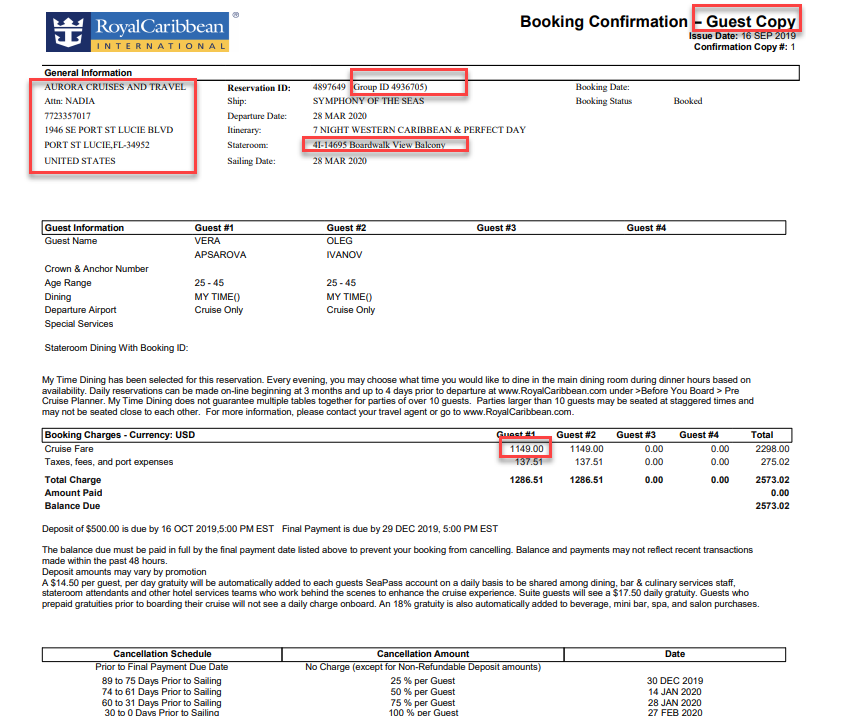Screen dimensions: 849x716
Task: Click the Royal Caribbean crown anchor logo
Action: 68,30
